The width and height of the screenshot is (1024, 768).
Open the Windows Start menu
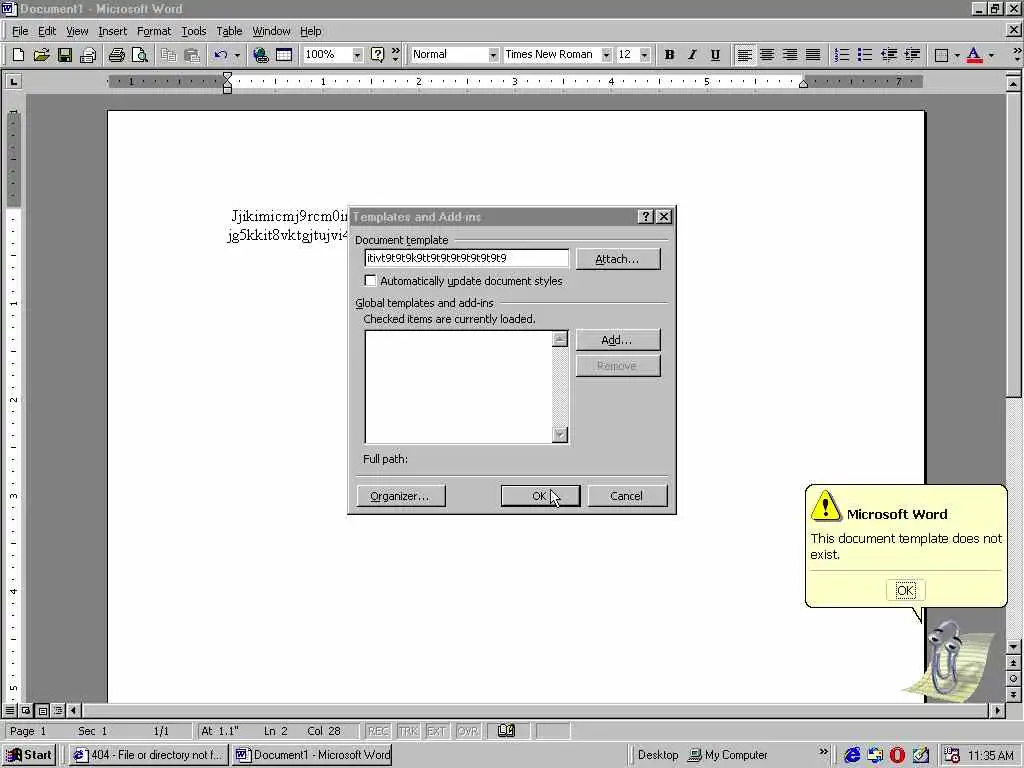tap(29, 755)
